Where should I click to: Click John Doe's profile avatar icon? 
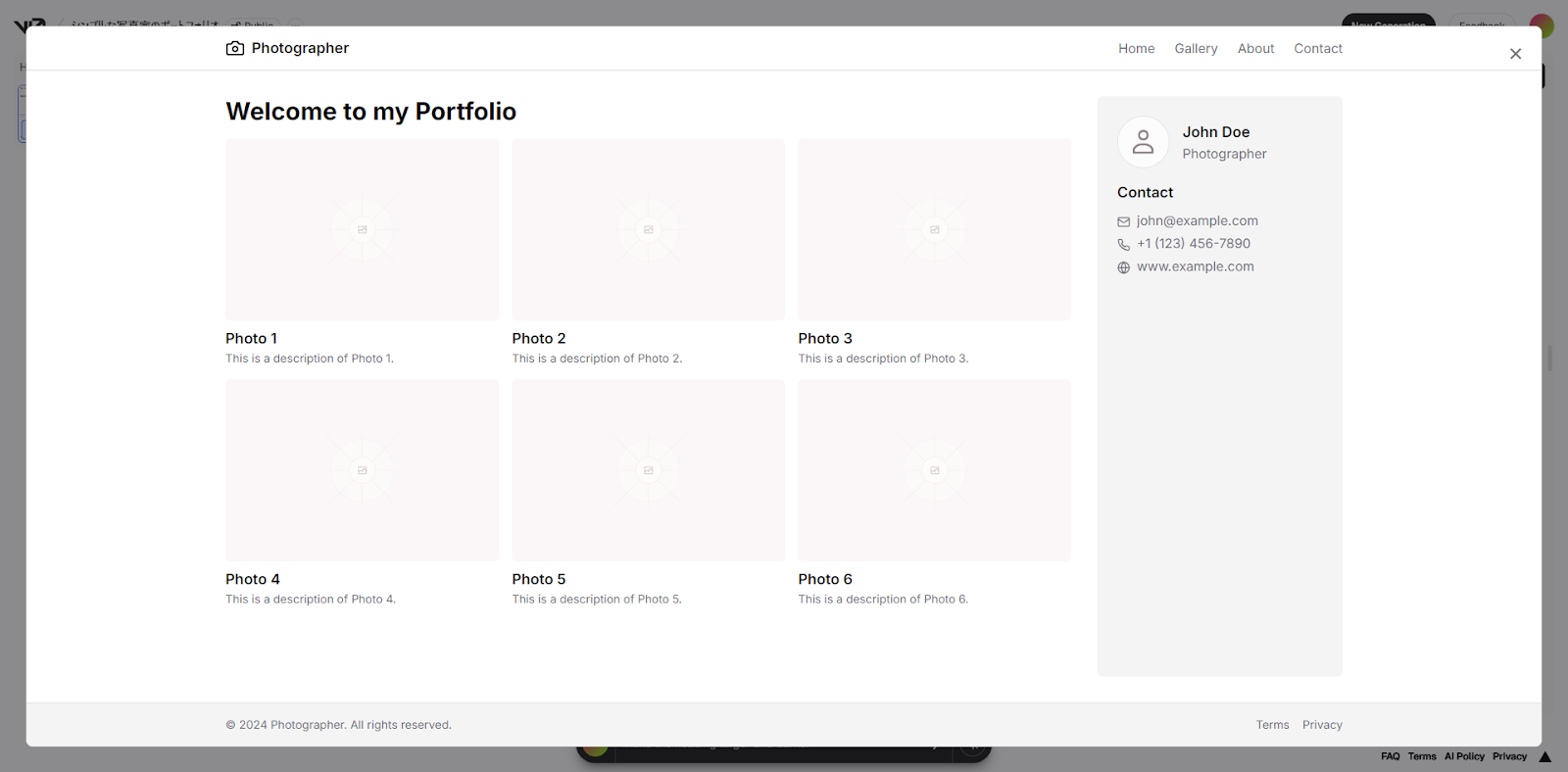click(1143, 142)
